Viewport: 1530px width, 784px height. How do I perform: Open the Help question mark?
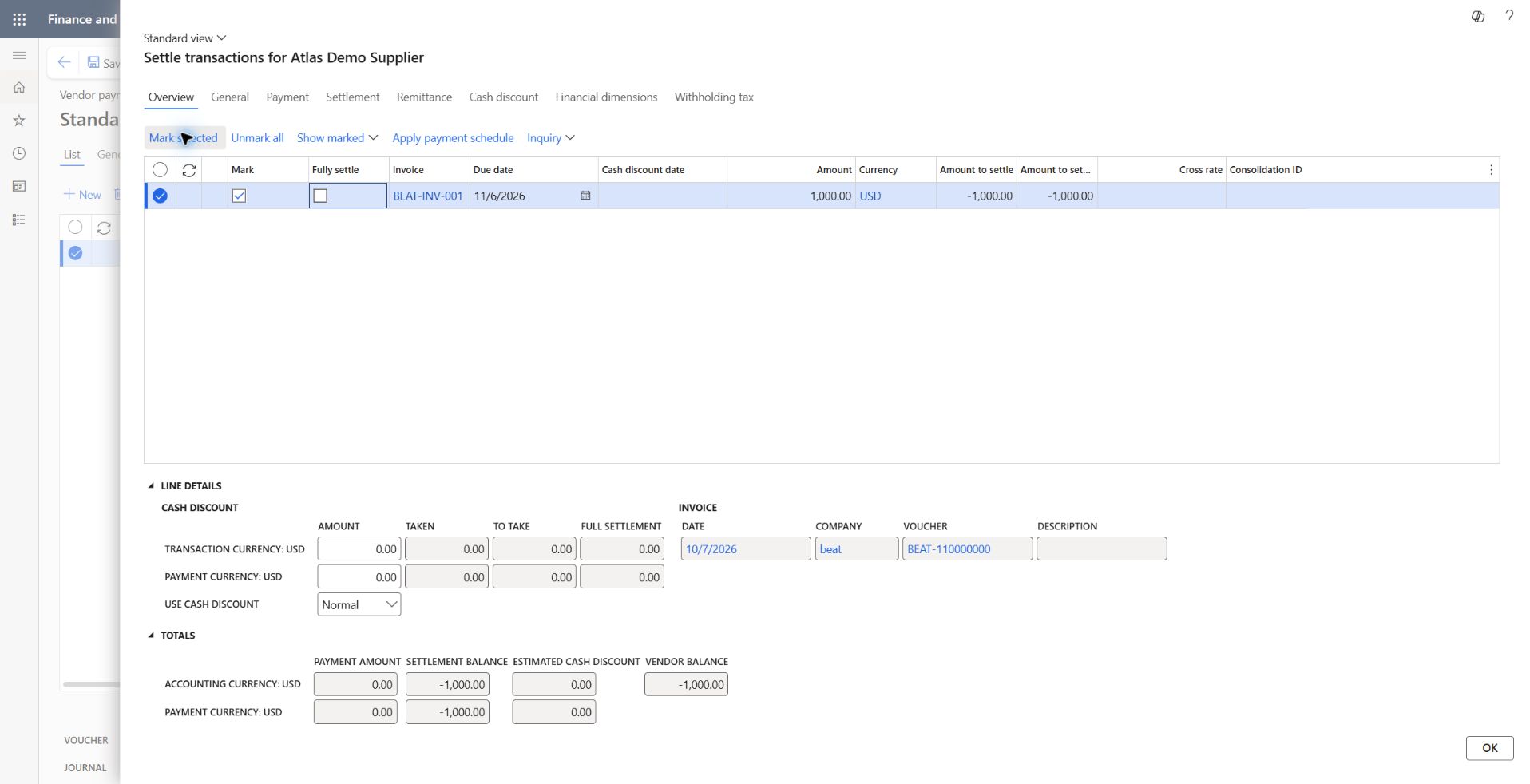tap(1509, 16)
